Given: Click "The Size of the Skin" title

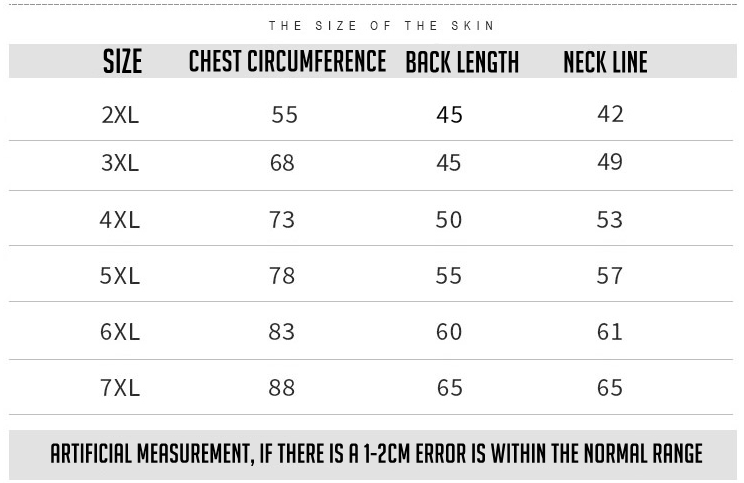Looking at the screenshot, I should [381, 26].
